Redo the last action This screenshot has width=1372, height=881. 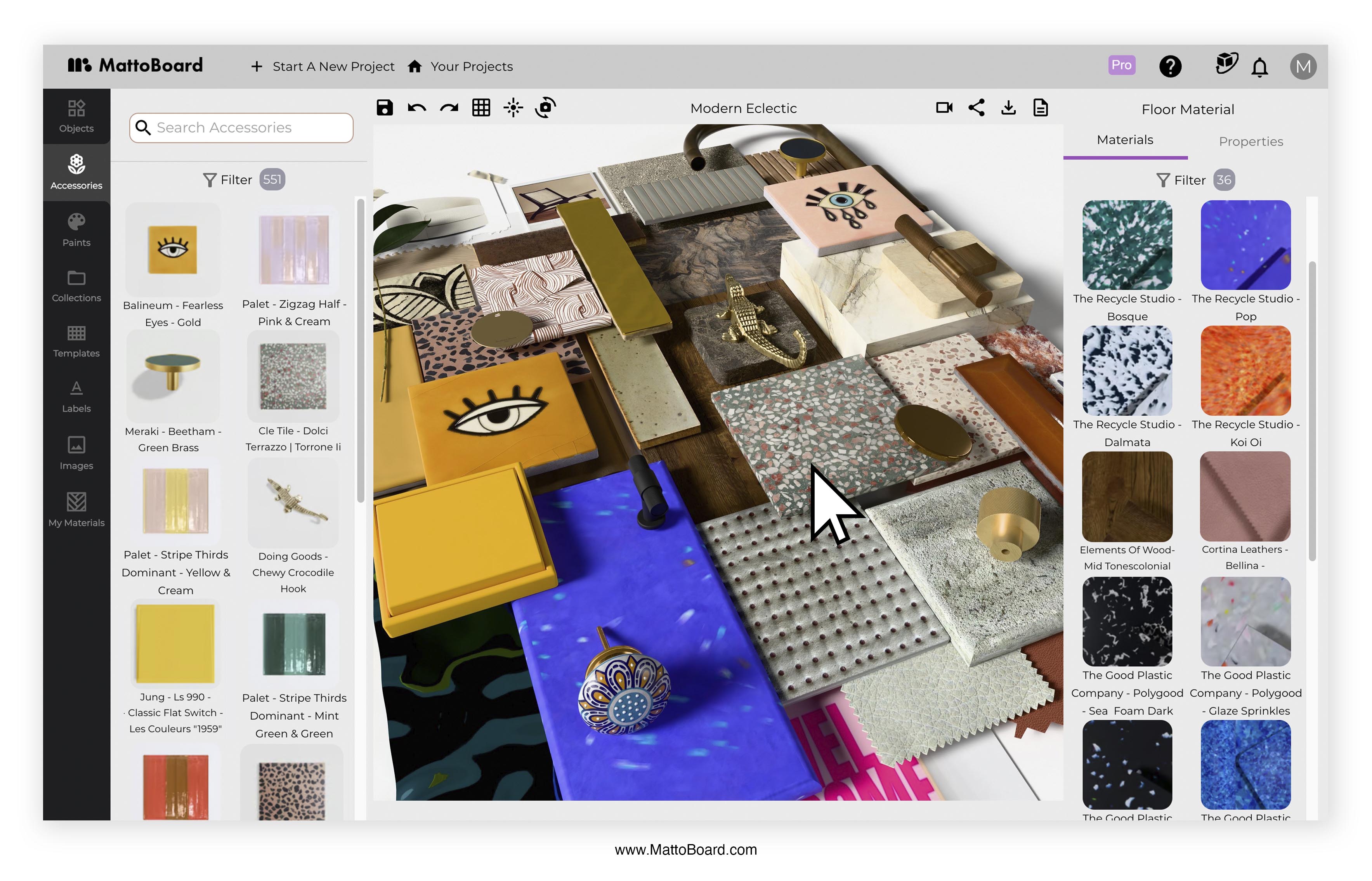pos(449,108)
